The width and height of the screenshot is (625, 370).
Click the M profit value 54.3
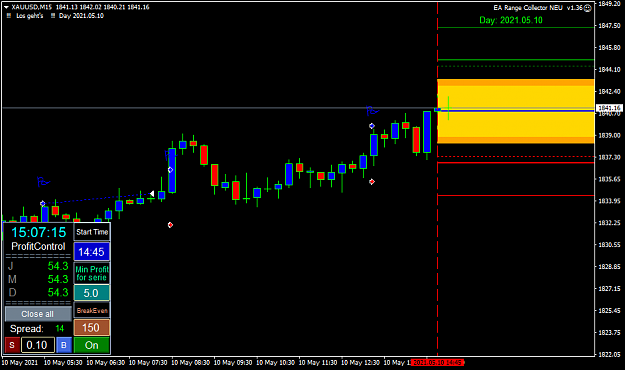click(x=58, y=279)
